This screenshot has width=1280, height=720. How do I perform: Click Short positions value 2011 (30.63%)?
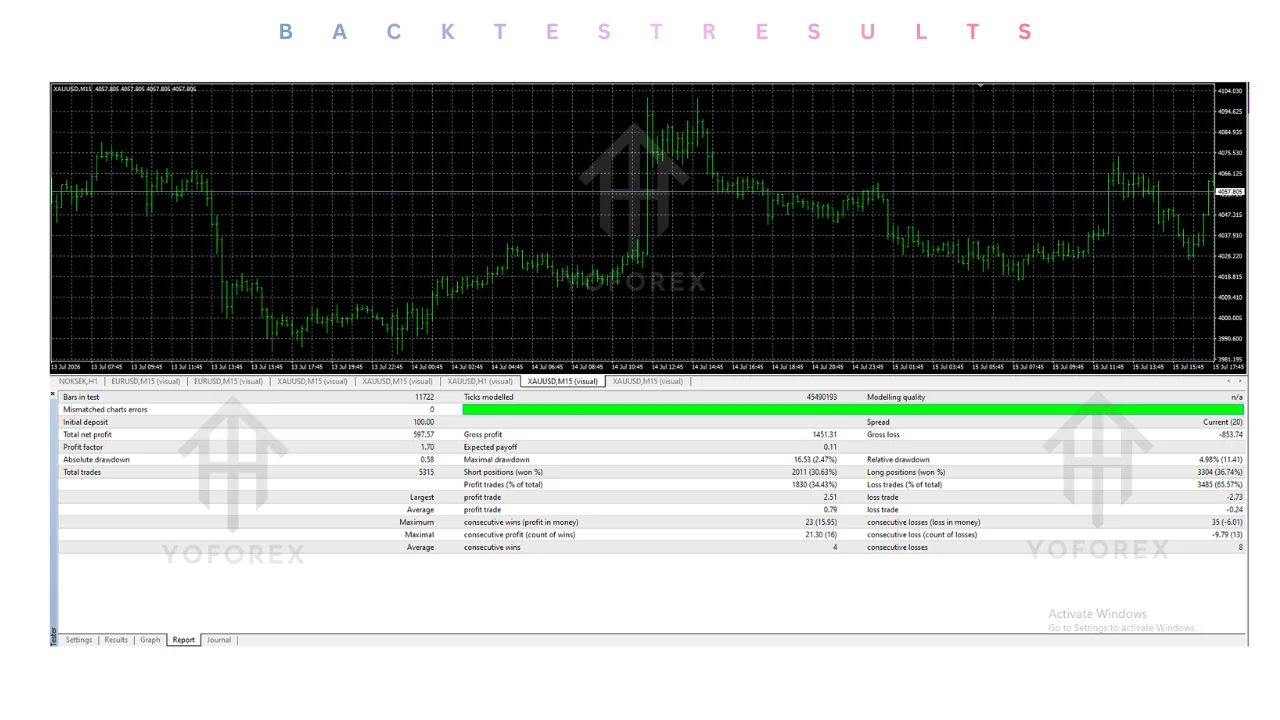point(814,472)
